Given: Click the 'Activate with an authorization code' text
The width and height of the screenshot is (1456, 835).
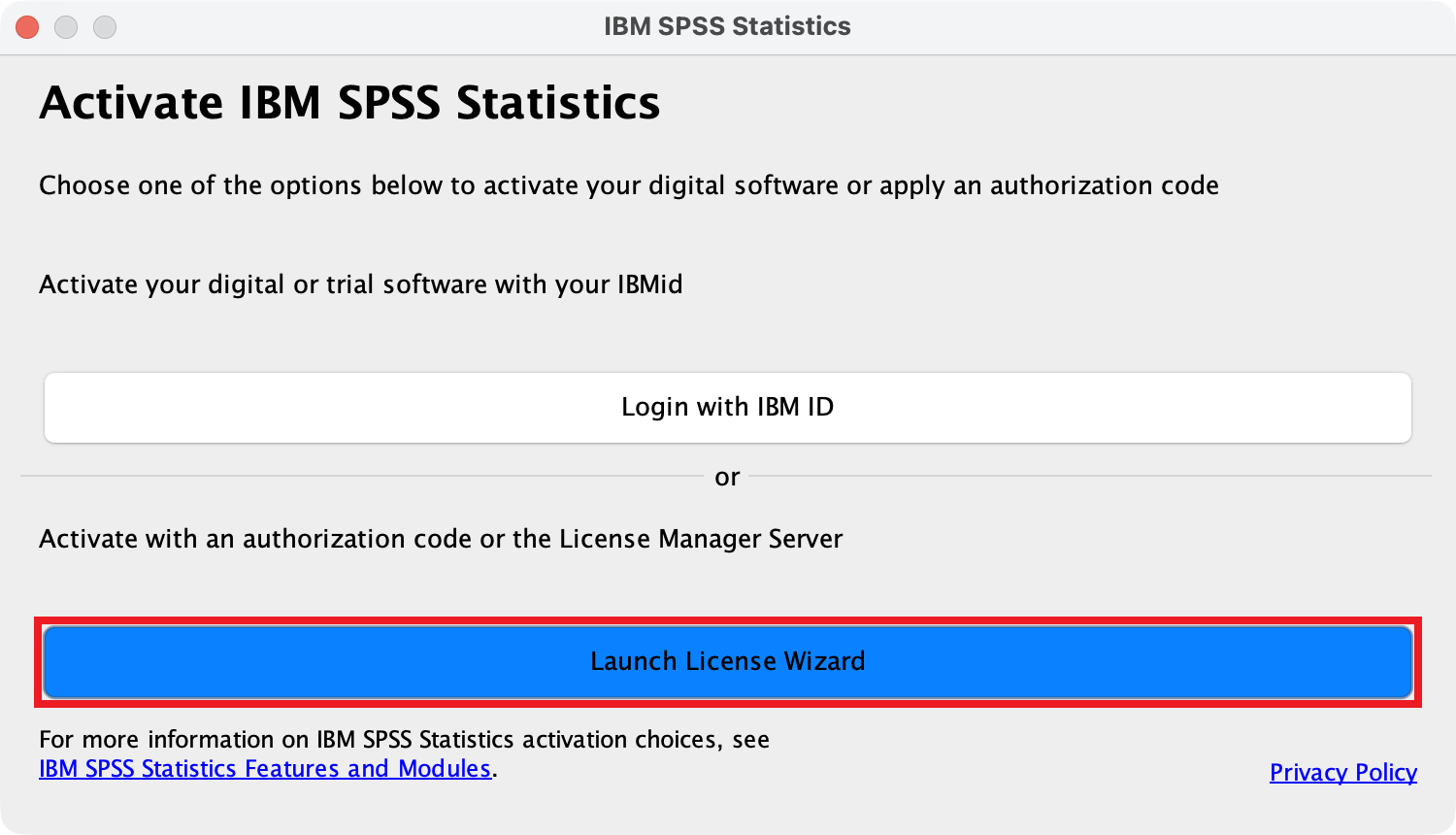Looking at the screenshot, I should (441, 539).
